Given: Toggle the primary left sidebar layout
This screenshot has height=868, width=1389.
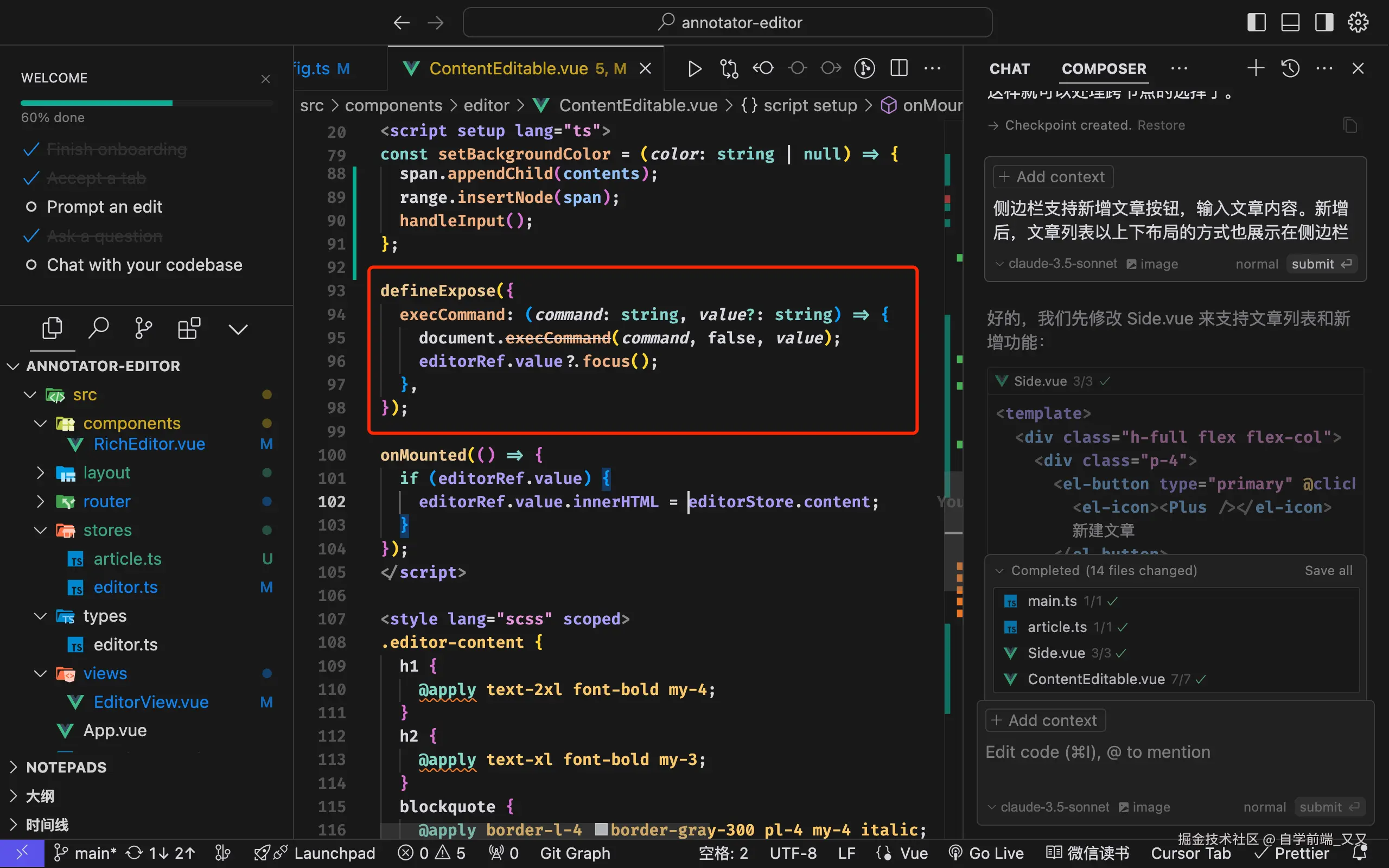Looking at the screenshot, I should pos(1257,22).
